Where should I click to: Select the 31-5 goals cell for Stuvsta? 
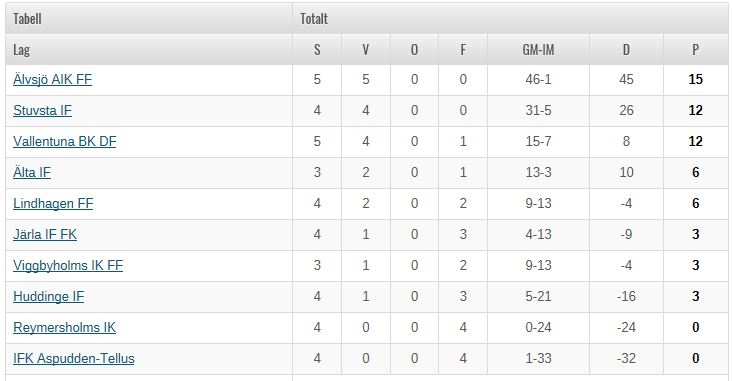pos(538,110)
